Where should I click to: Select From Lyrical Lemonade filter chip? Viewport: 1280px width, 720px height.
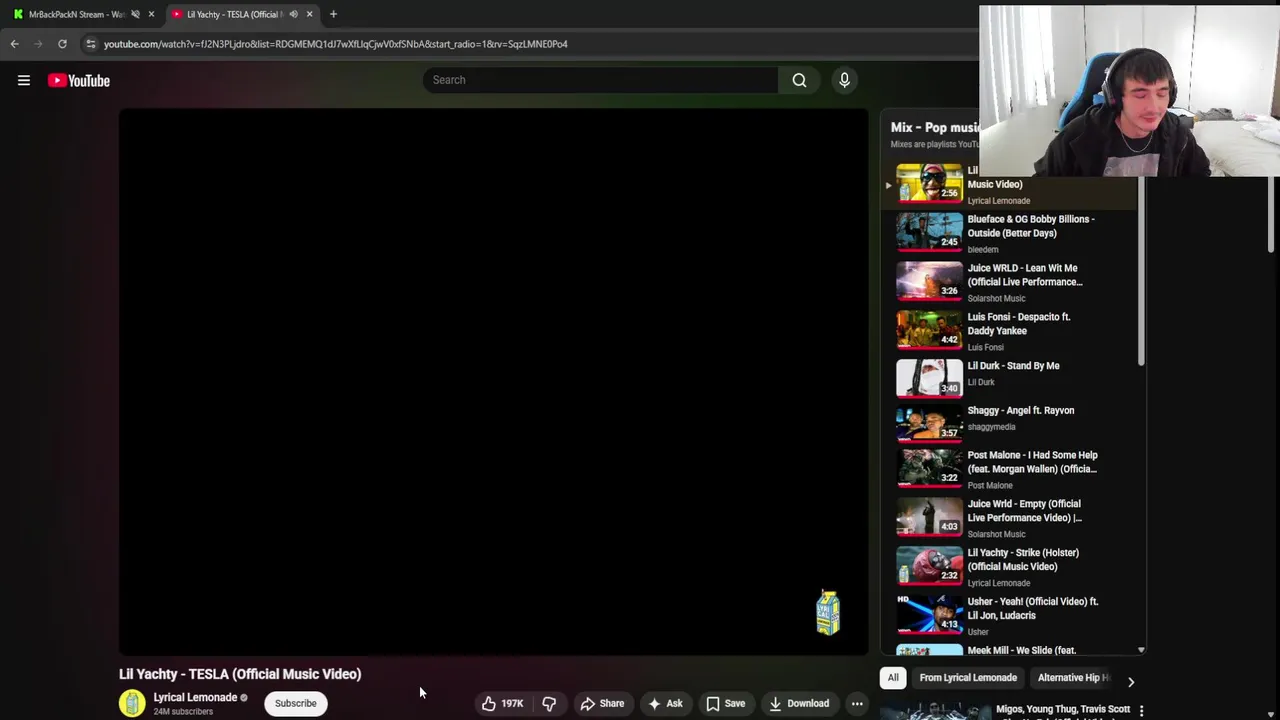click(x=968, y=678)
